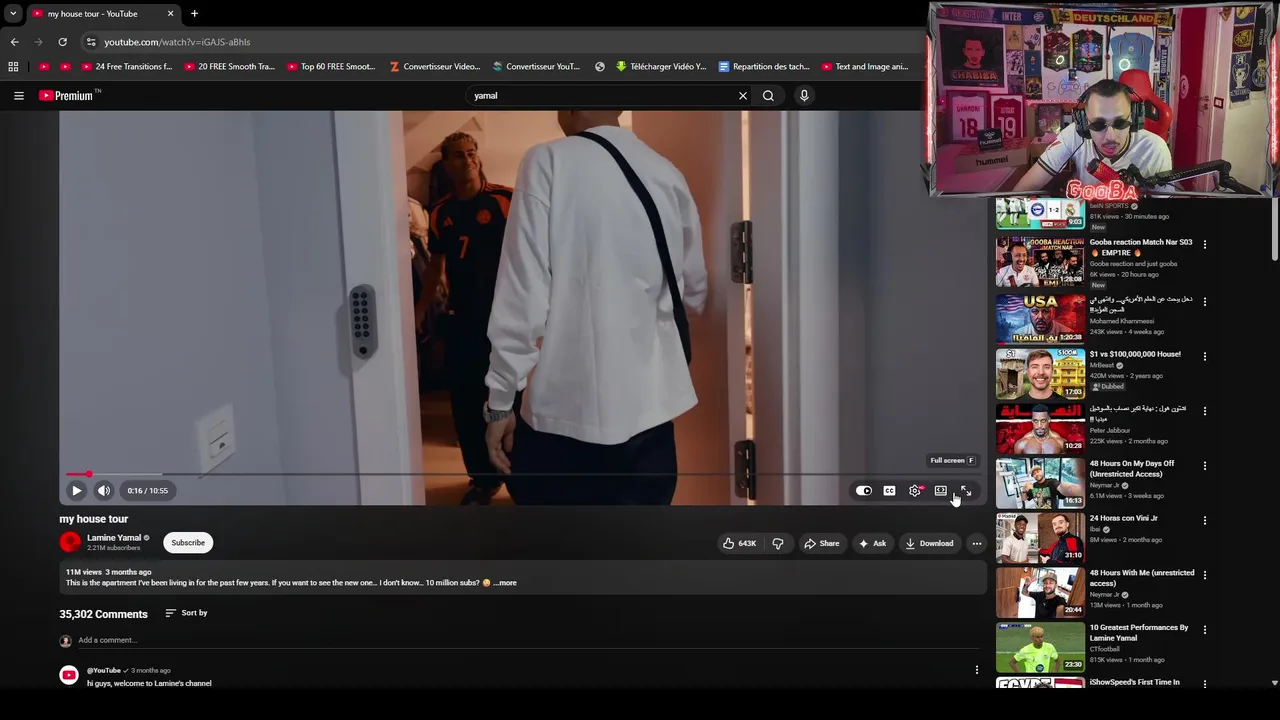Close the my house tour tab
Viewport: 1280px width, 720px height.
pos(170,14)
